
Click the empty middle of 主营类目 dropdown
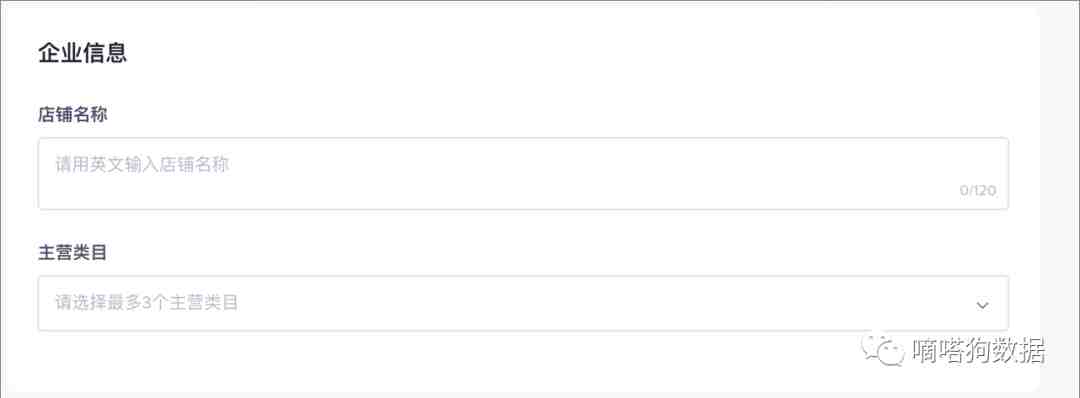[x=585, y=303]
